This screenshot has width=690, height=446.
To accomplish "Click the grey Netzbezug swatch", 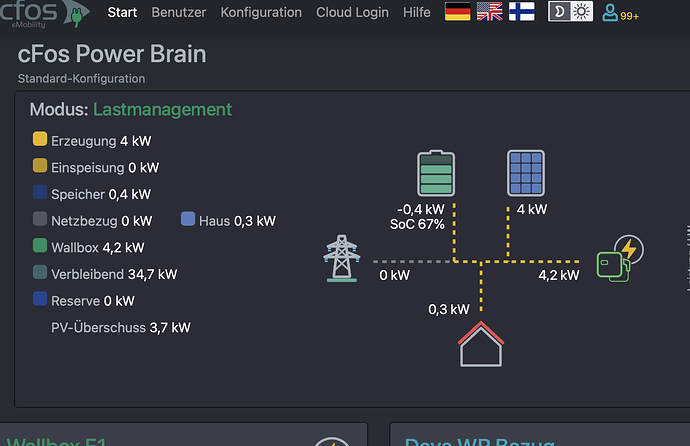I will [40, 219].
